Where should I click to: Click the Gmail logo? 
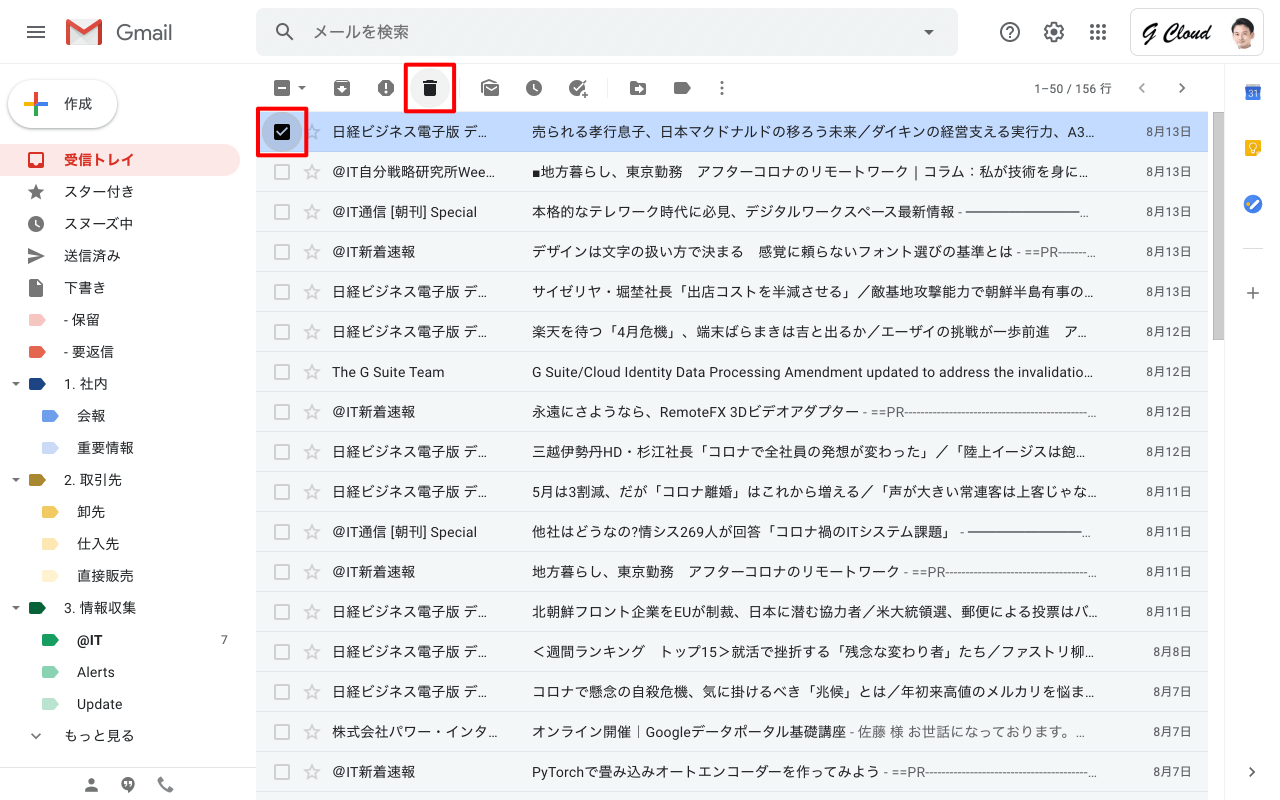pyautogui.click(x=120, y=32)
